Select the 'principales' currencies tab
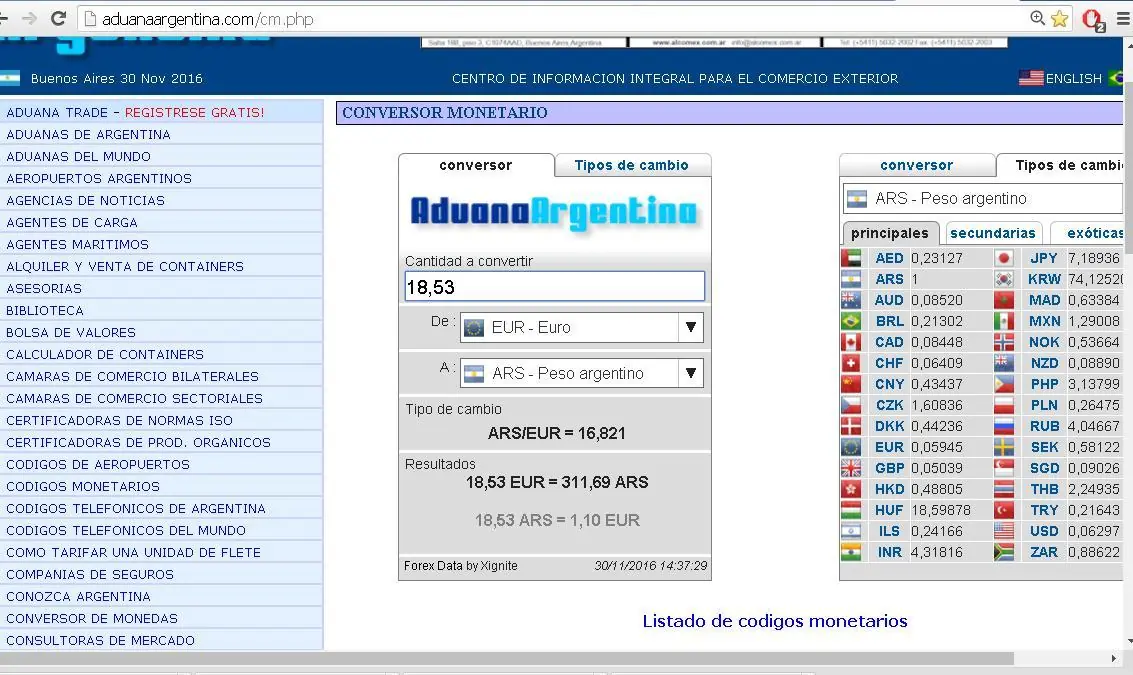The height and width of the screenshot is (675, 1133). click(x=889, y=233)
